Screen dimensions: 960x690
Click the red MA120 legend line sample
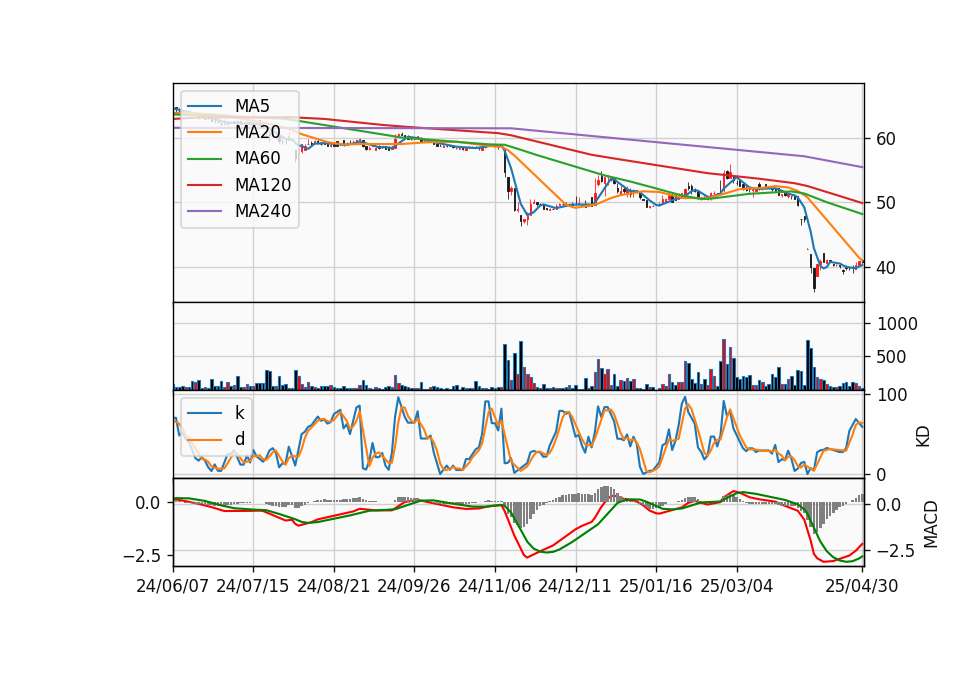(x=204, y=185)
